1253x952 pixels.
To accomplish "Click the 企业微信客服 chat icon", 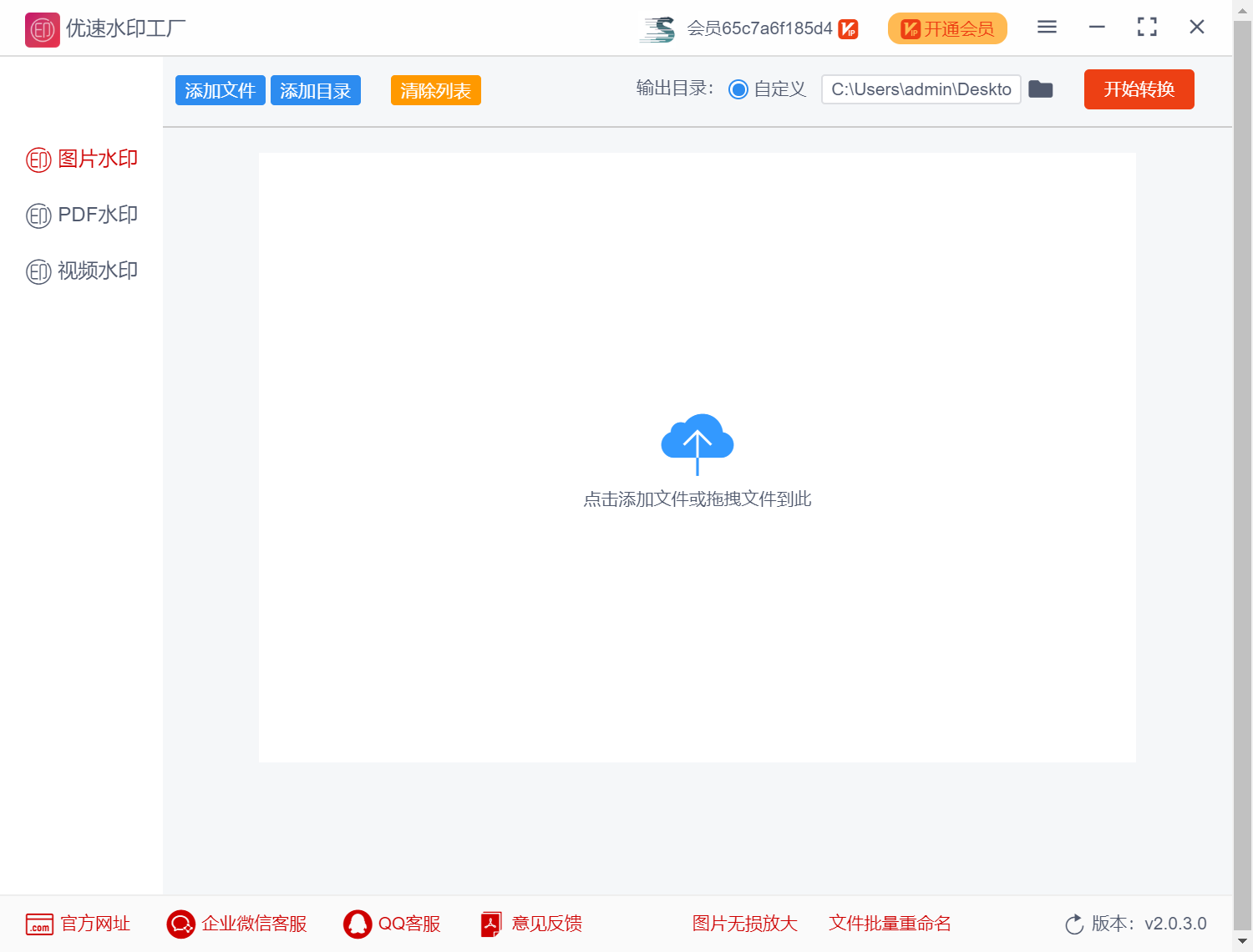I will coord(180,924).
